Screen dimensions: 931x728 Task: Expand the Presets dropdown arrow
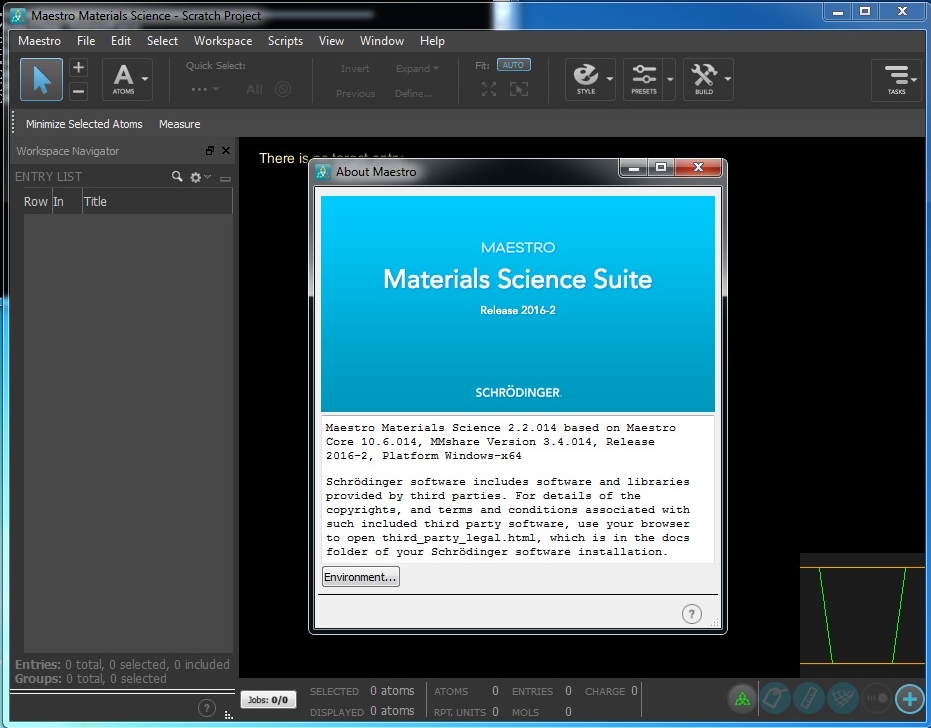tap(670, 79)
